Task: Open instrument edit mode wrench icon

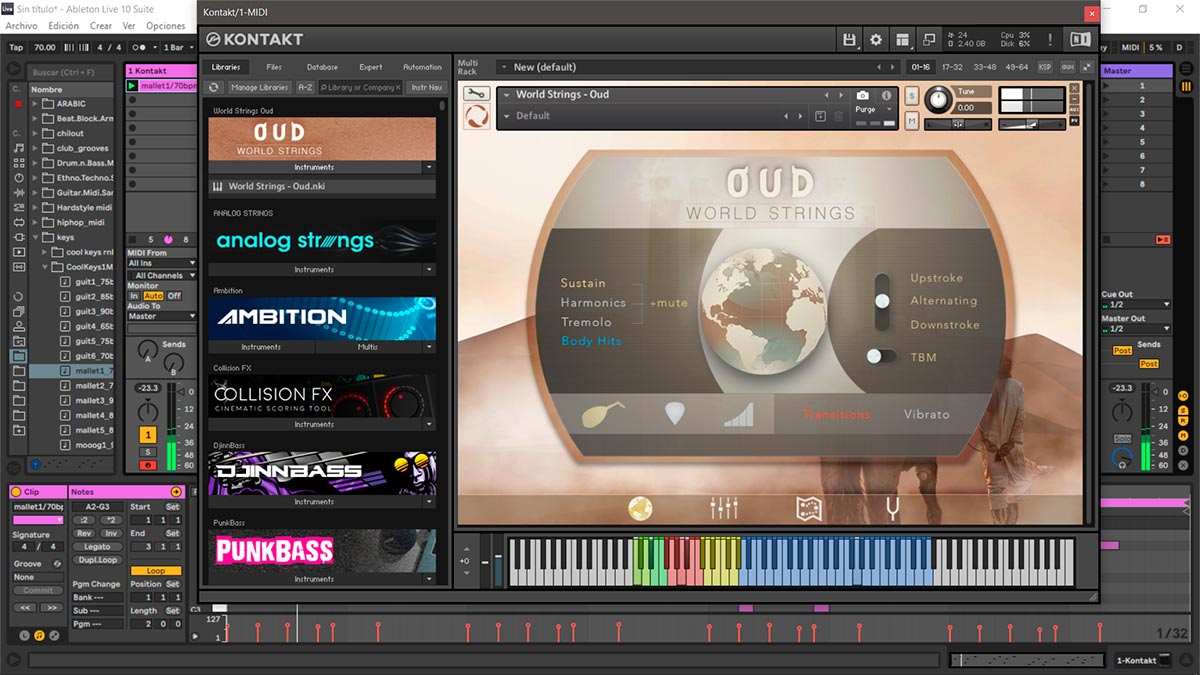Action: (x=476, y=94)
